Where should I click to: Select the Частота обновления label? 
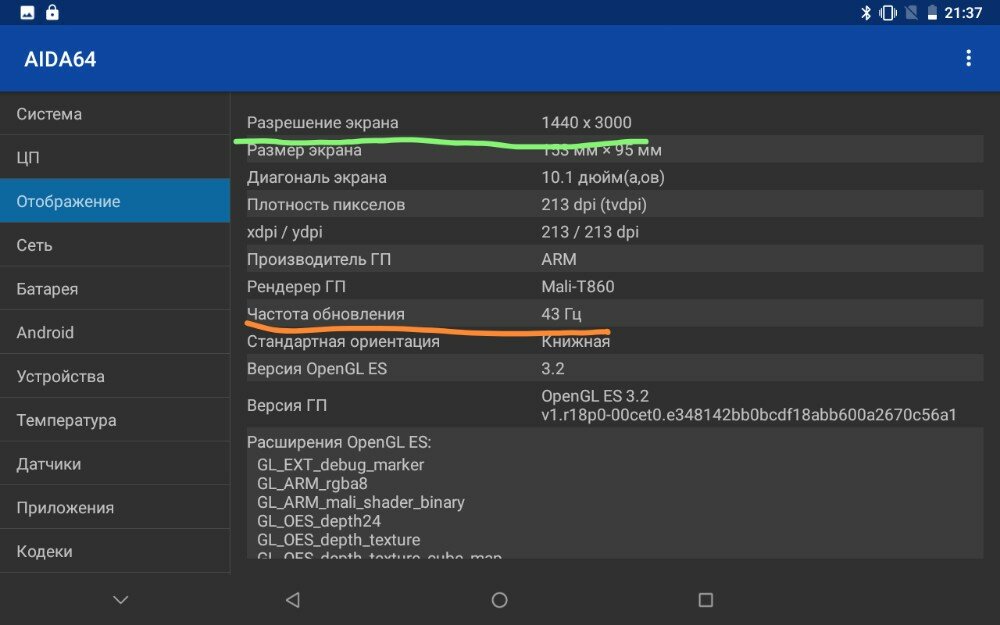pyautogui.click(x=326, y=314)
